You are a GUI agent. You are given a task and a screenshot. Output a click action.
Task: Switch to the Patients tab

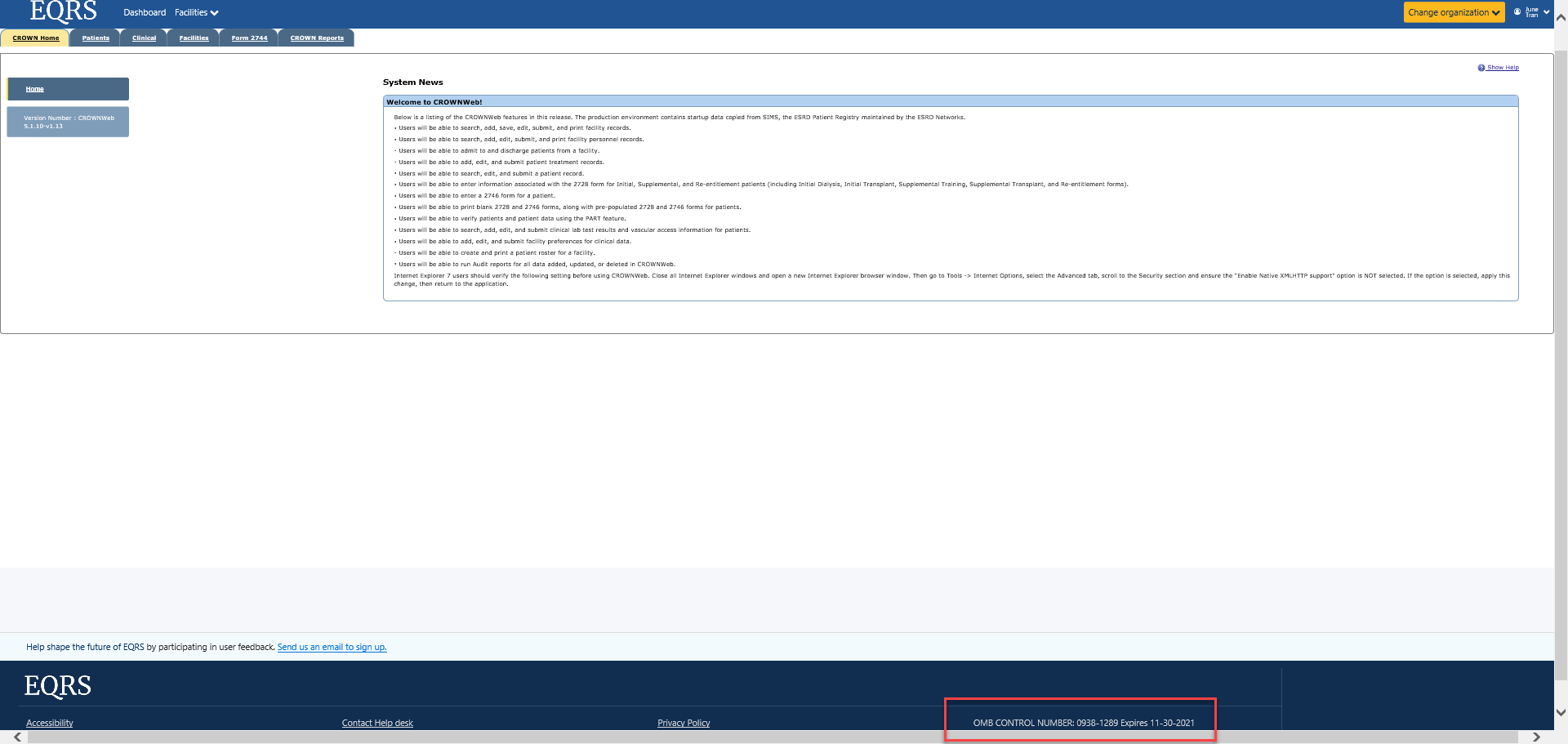tap(96, 38)
